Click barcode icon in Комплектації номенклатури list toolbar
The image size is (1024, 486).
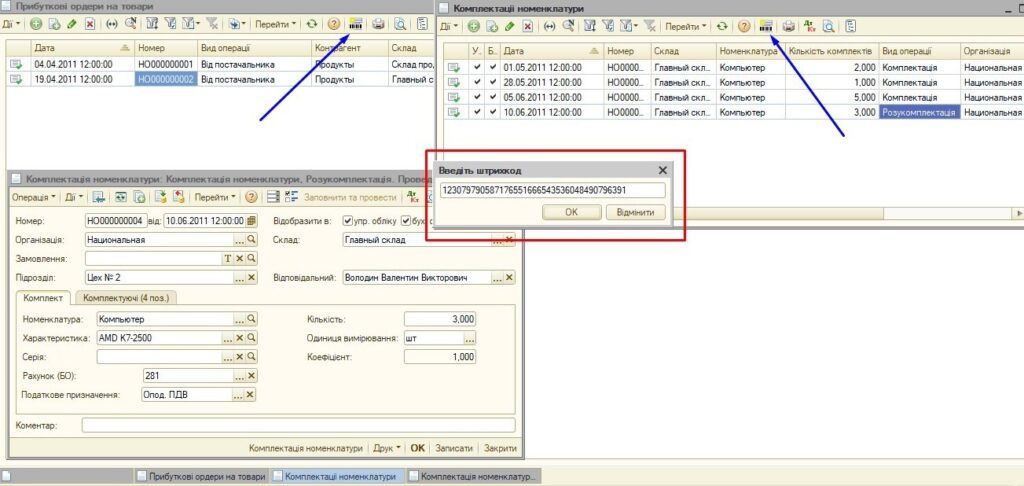tap(765, 25)
